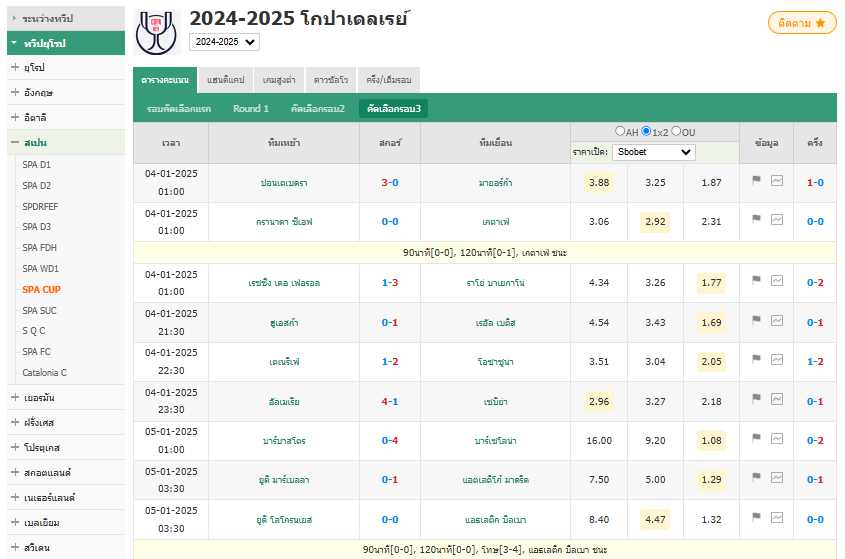Open SPA D2 league in sidebar
Image resolution: width=845 pixels, height=559 pixels.
[37, 185]
